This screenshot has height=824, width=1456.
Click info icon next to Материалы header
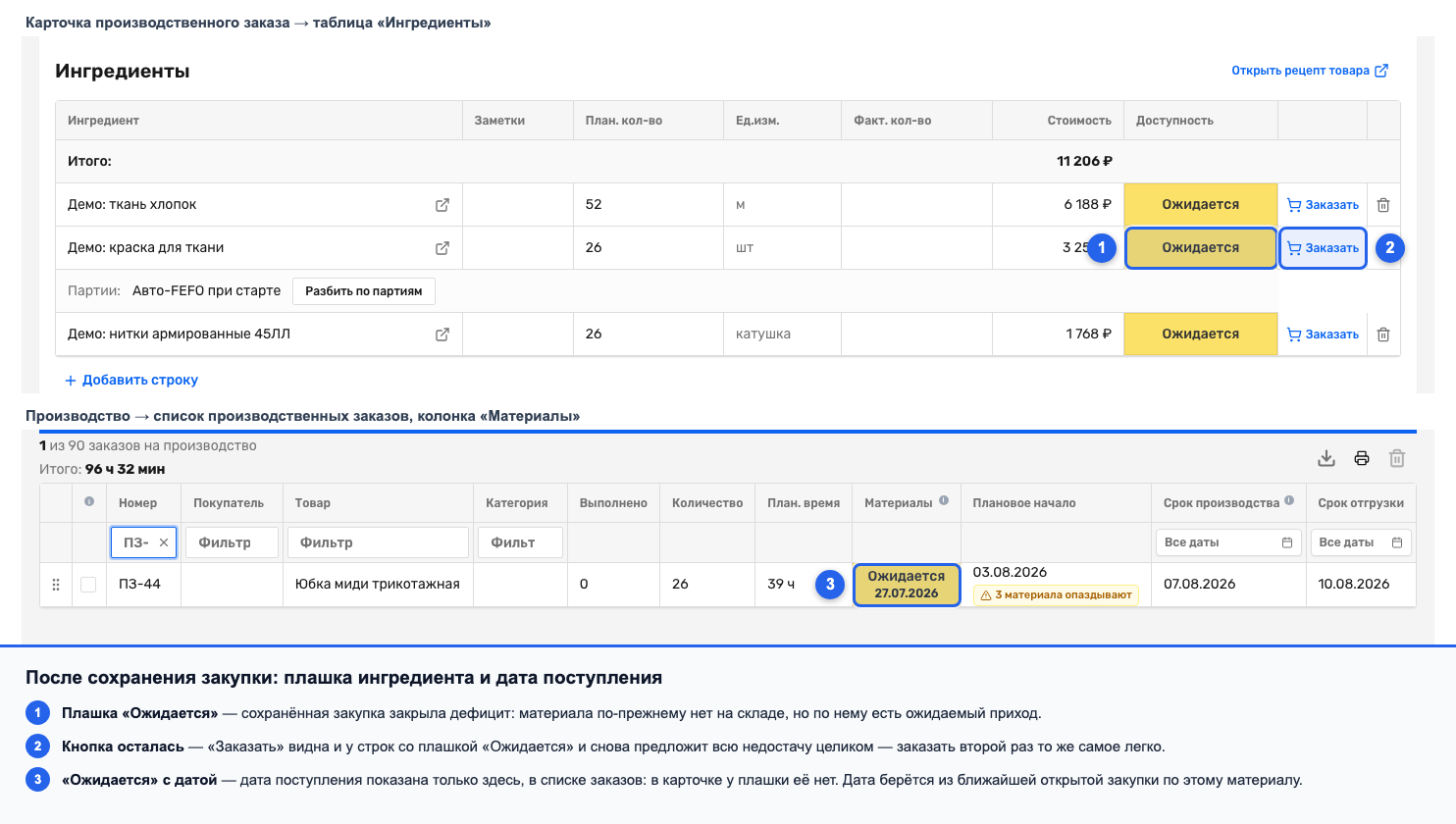click(944, 500)
